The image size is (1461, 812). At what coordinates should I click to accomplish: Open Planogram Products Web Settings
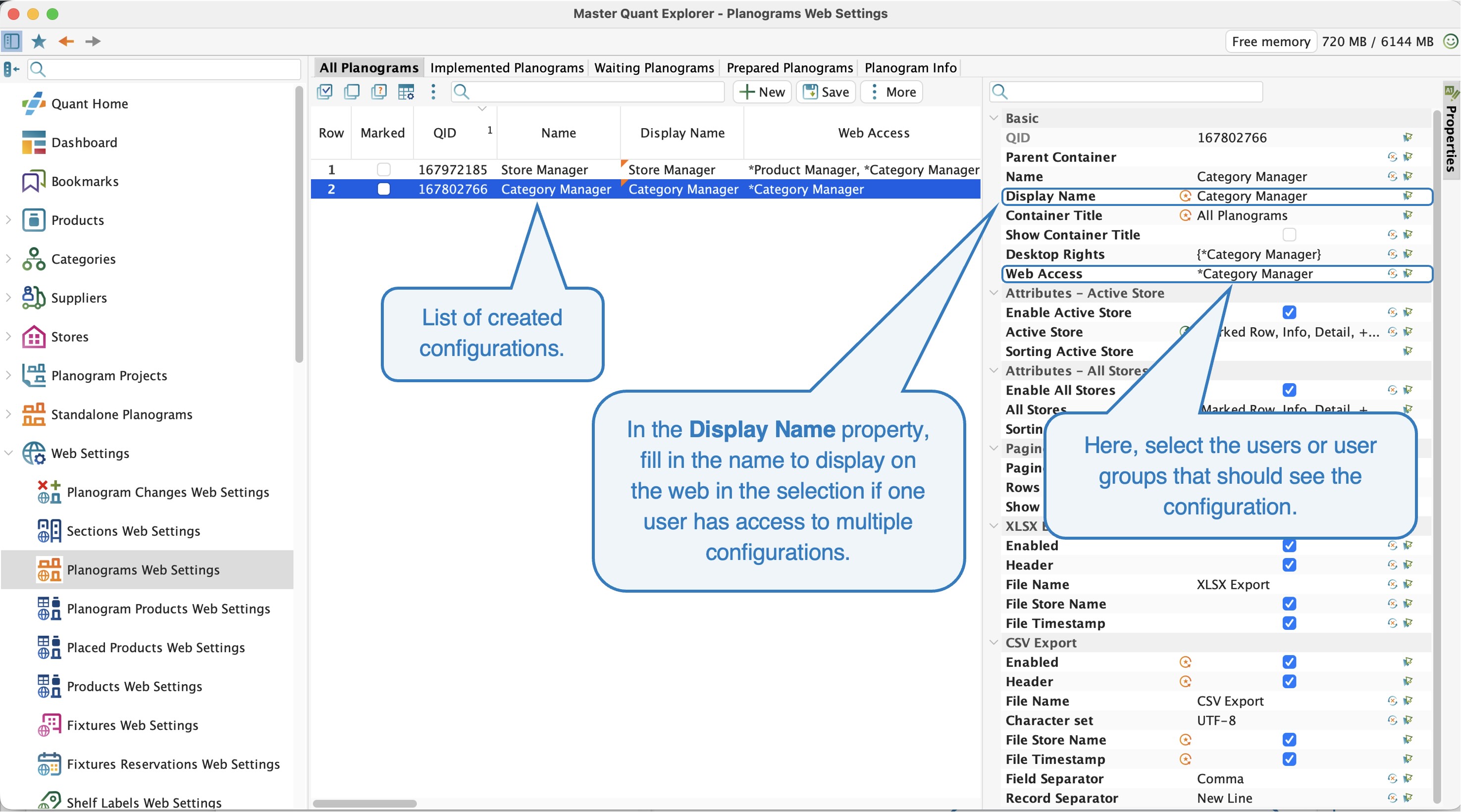click(x=168, y=609)
